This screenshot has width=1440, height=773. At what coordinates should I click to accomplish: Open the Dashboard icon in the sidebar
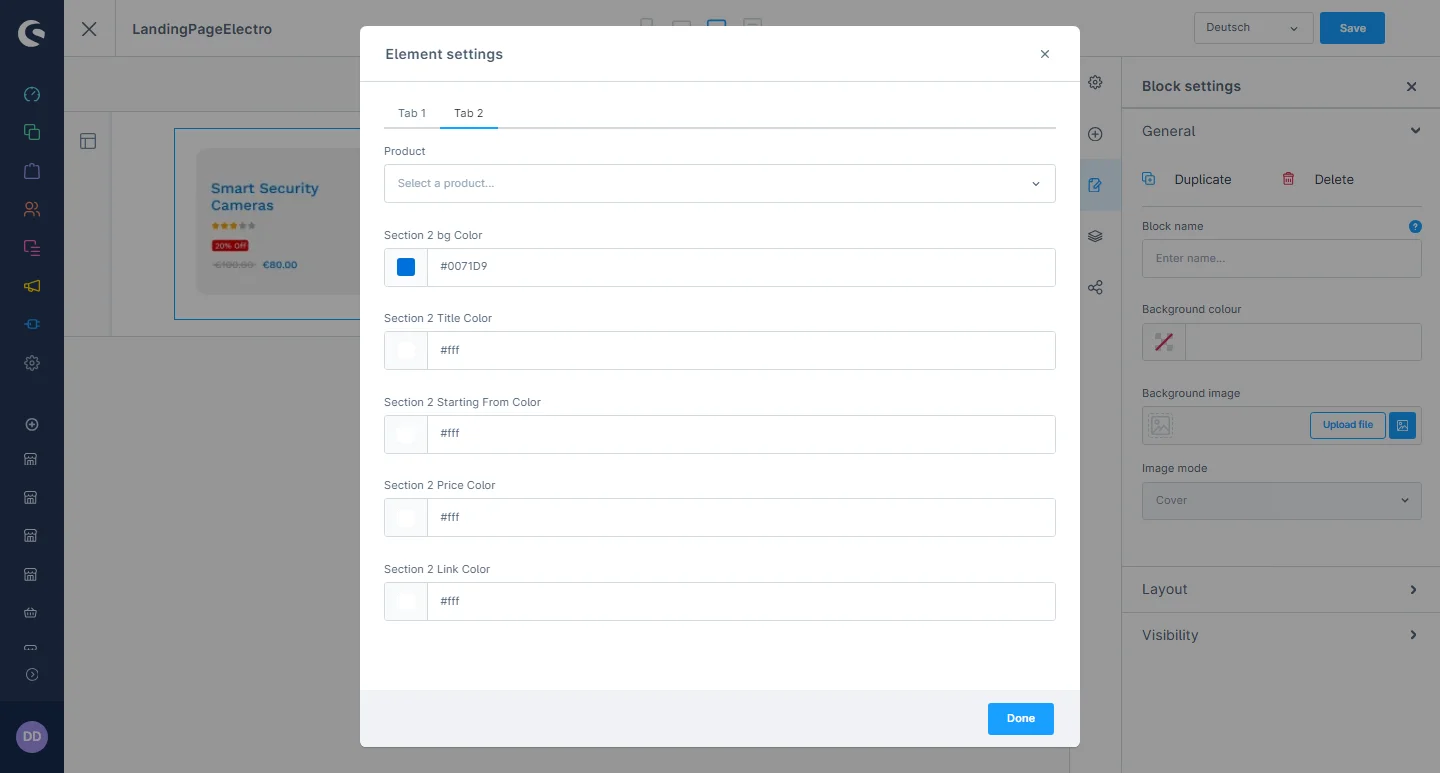[32, 95]
